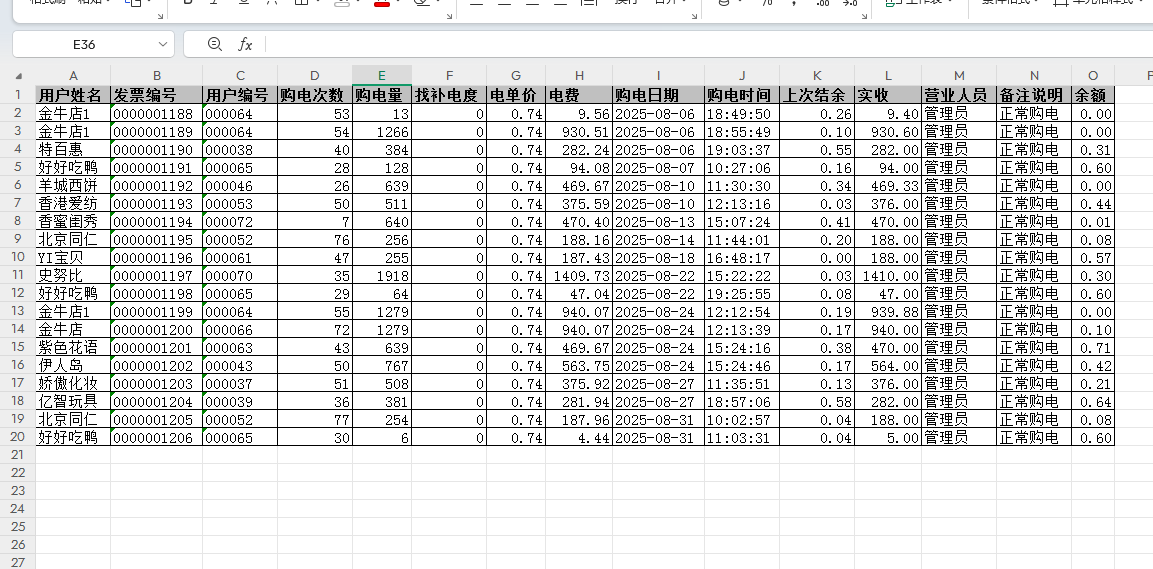Select the cell containing 史努比
The image size is (1153, 569).
coord(72,275)
